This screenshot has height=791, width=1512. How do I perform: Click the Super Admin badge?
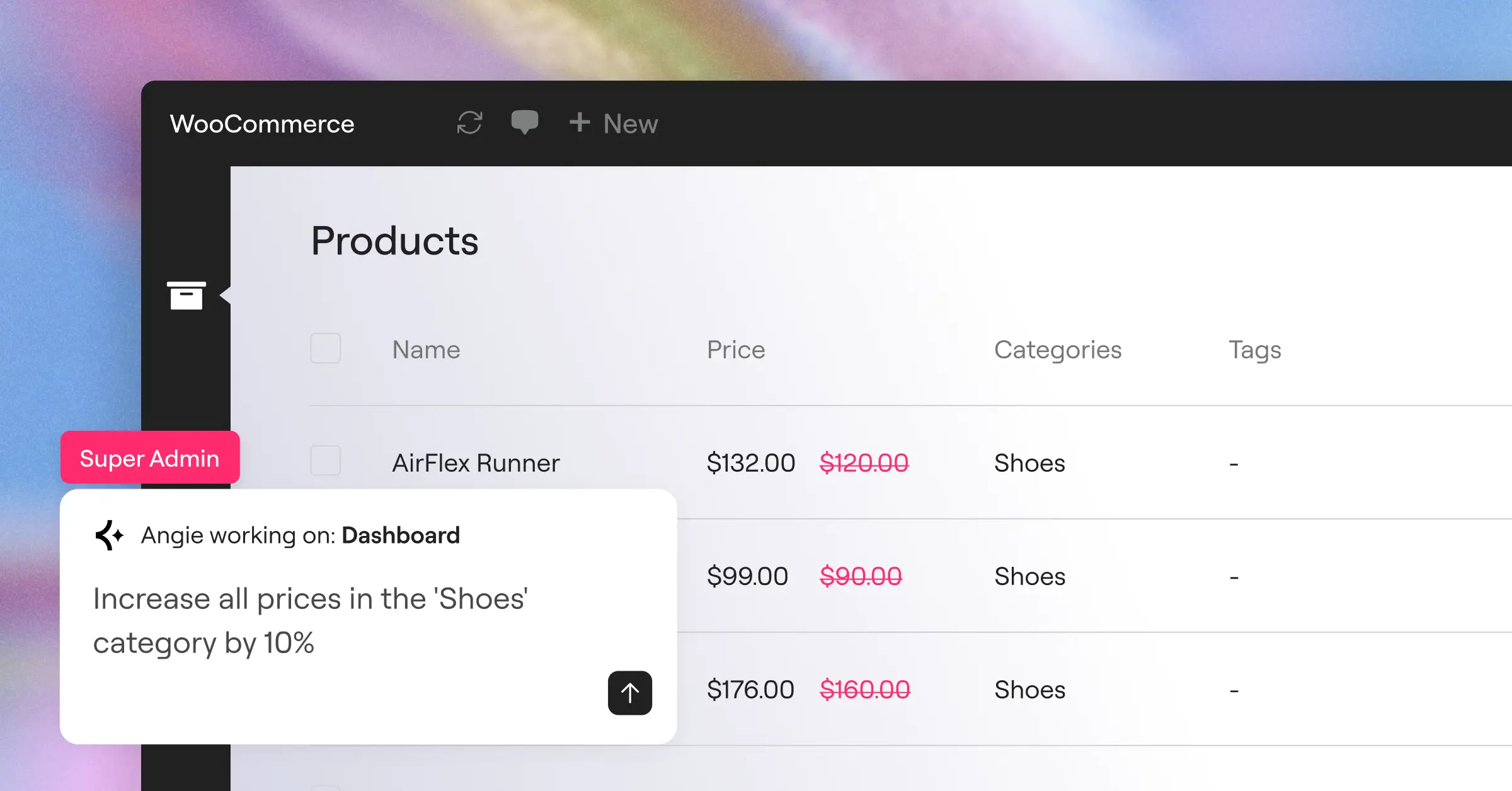click(150, 458)
